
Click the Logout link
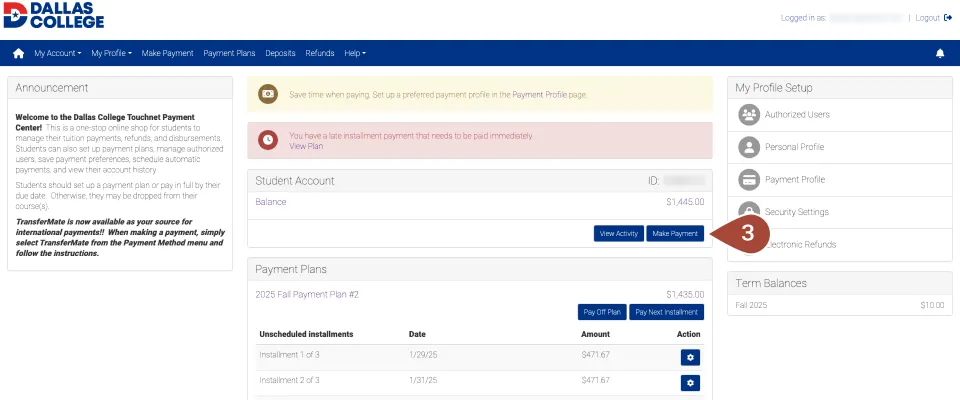928,18
